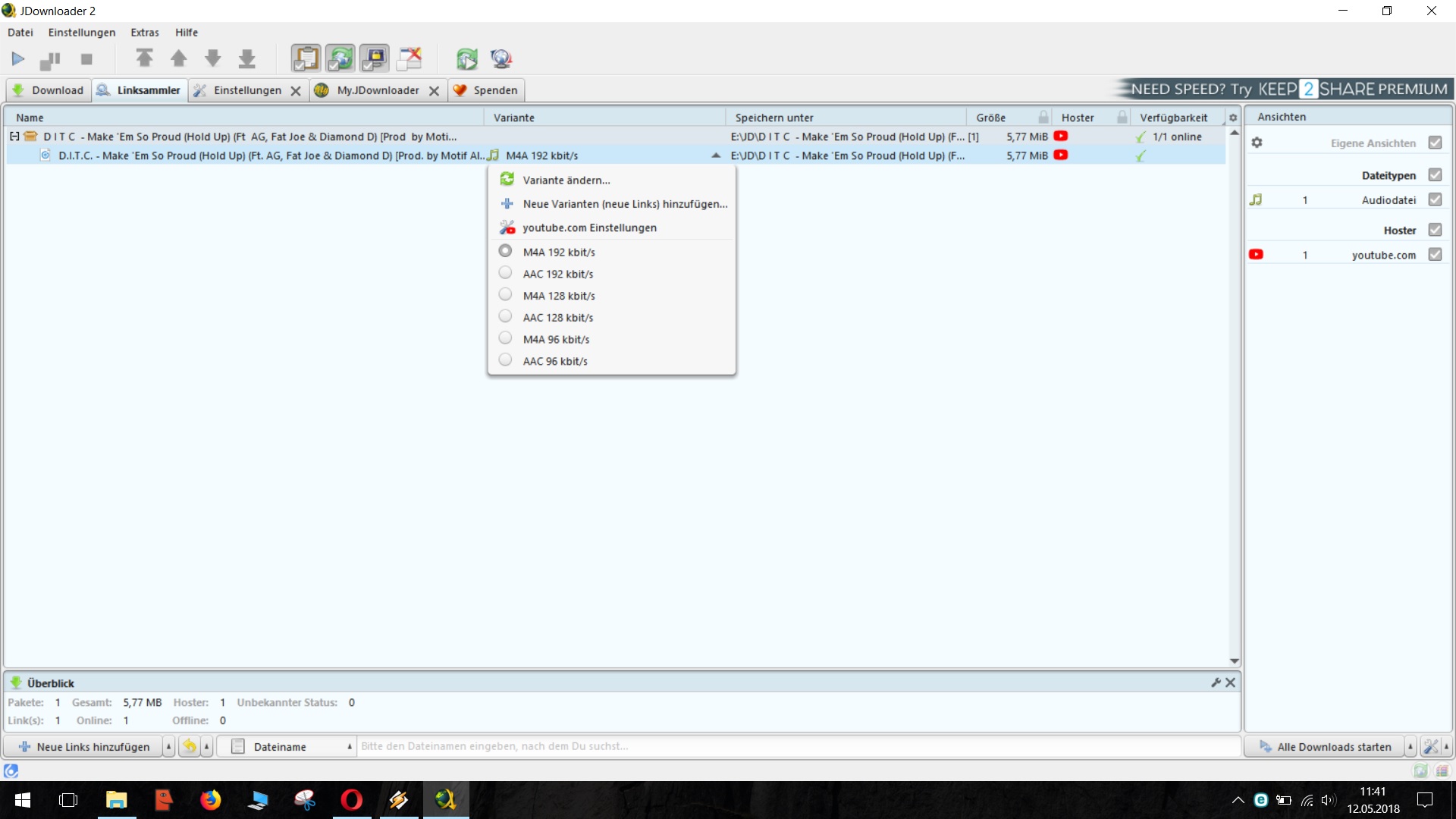Click the reconnect now toolbar icon
The height and width of the screenshot is (819, 1456).
[466, 58]
